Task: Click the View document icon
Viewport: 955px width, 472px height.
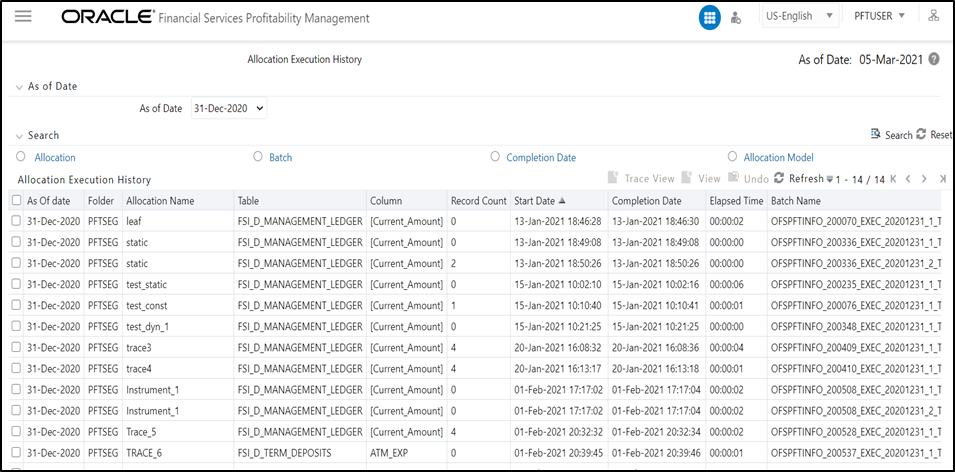Action: pos(687,178)
